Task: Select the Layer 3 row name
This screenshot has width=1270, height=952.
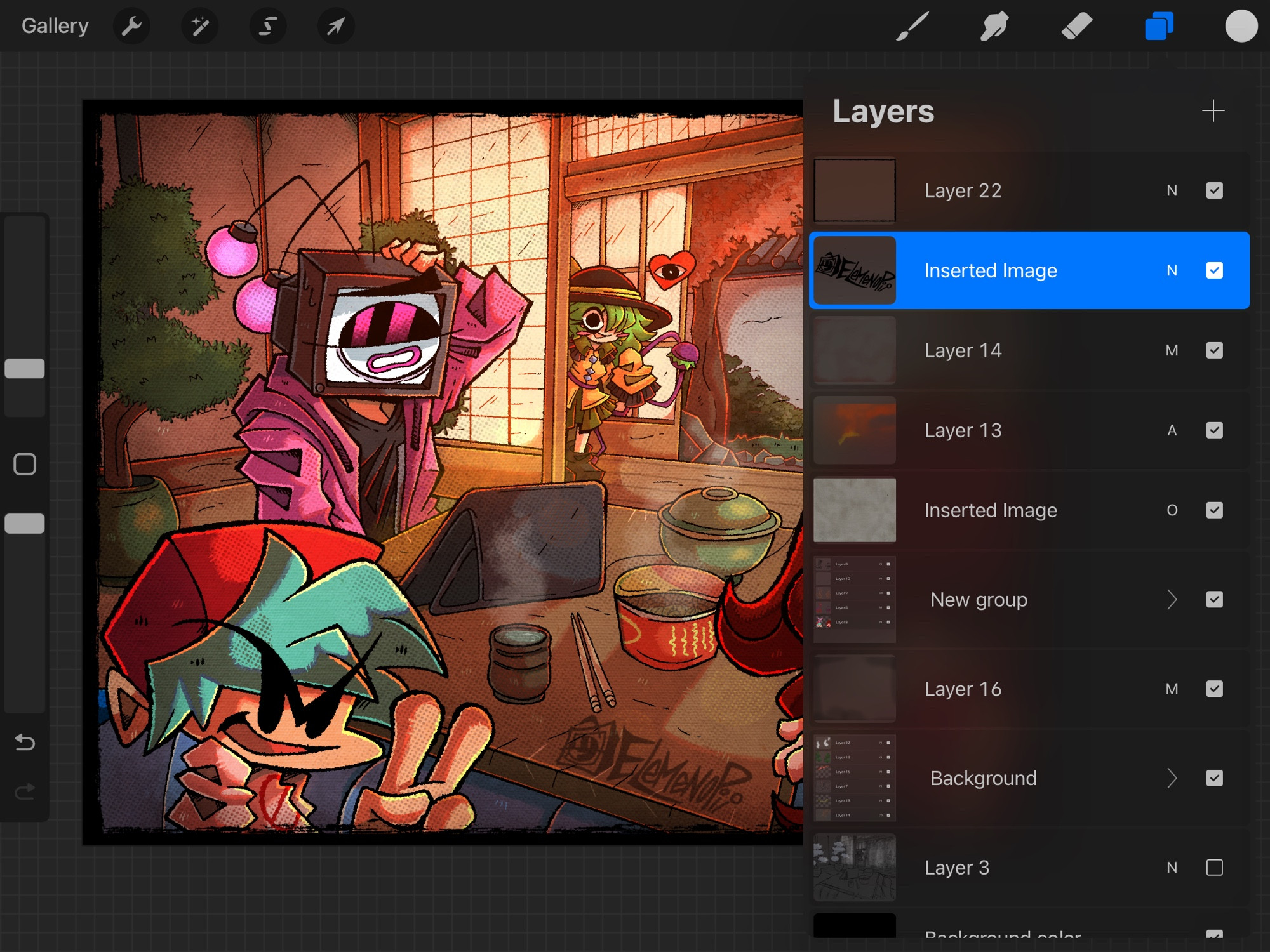Action: tap(956, 868)
